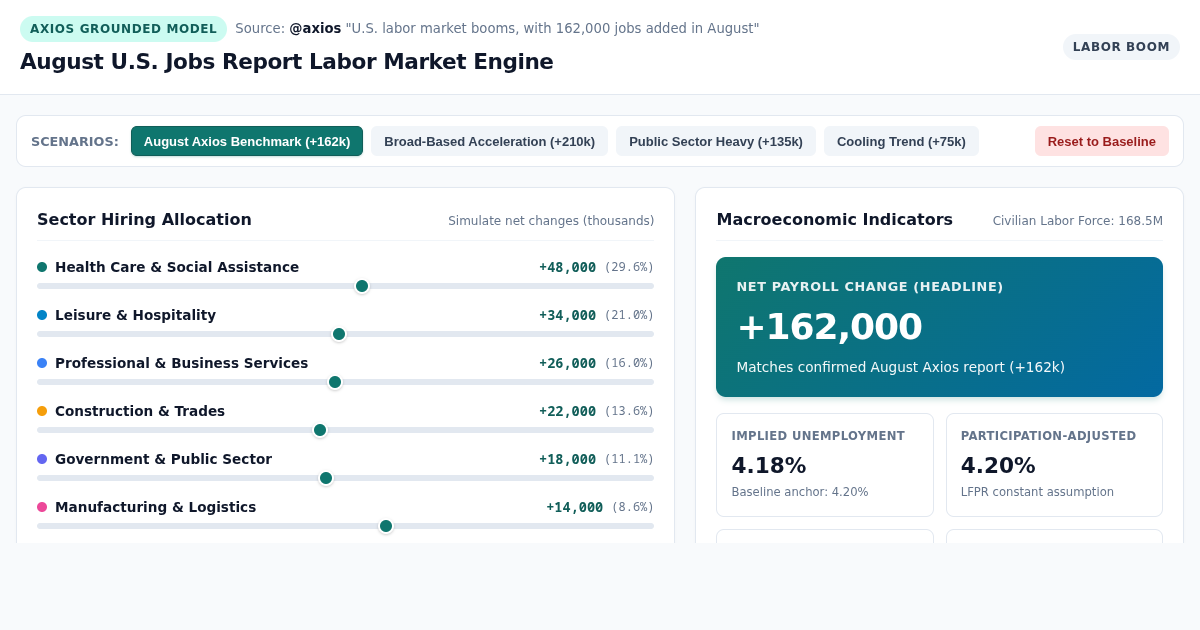Click the Participation-Adjusted 4.20% value
Image resolution: width=1200 pixels, height=630 pixels.
[x=998, y=466]
